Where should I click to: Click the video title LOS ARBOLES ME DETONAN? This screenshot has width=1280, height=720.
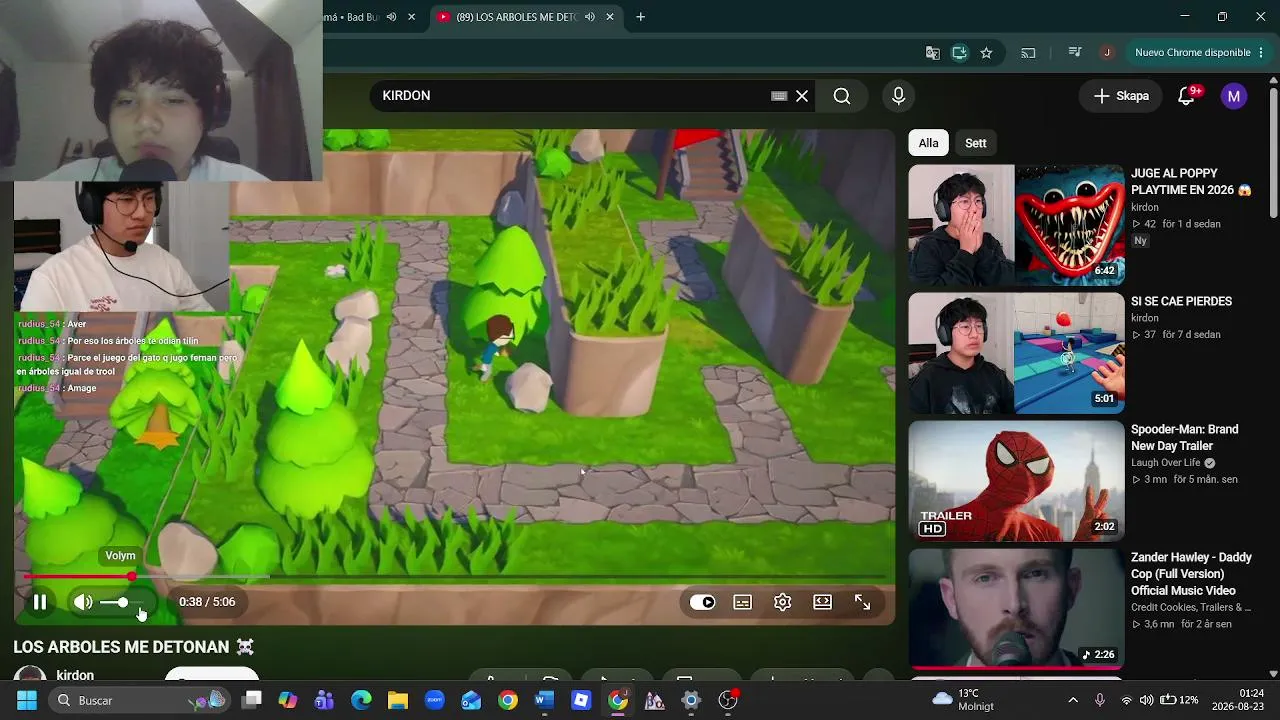(134, 647)
